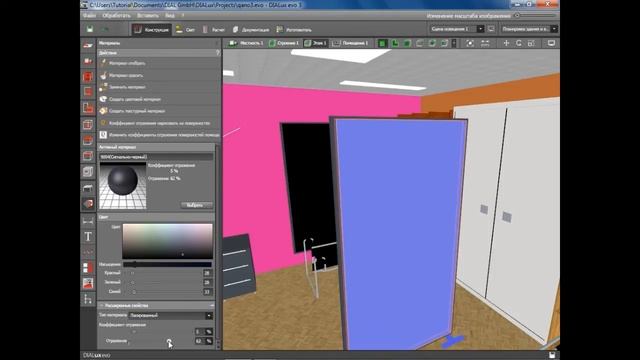Click the site tool icon atop left sidebar
The height and width of the screenshot is (360, 640).
(x=88, y=45)
